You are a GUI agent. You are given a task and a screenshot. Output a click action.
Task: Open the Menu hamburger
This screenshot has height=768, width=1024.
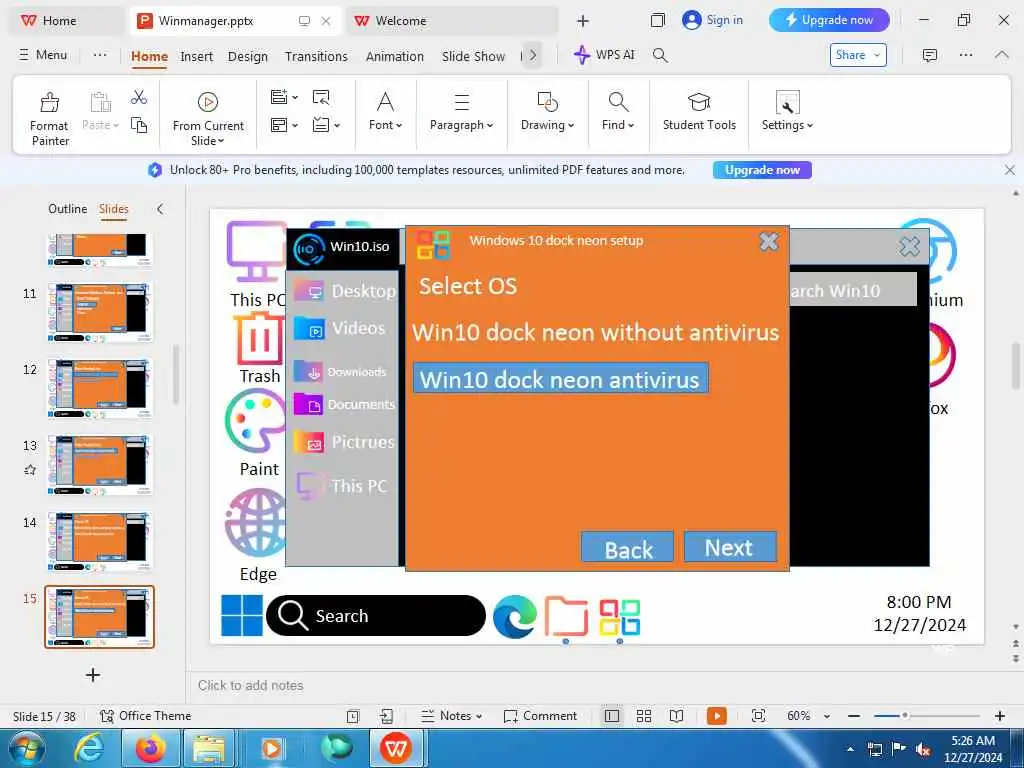(43, 55)
